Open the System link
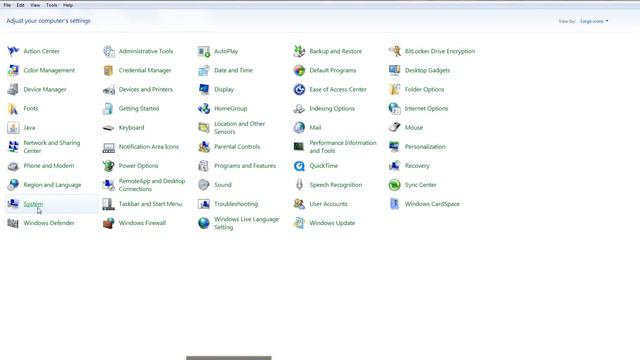 coord(33,204)
